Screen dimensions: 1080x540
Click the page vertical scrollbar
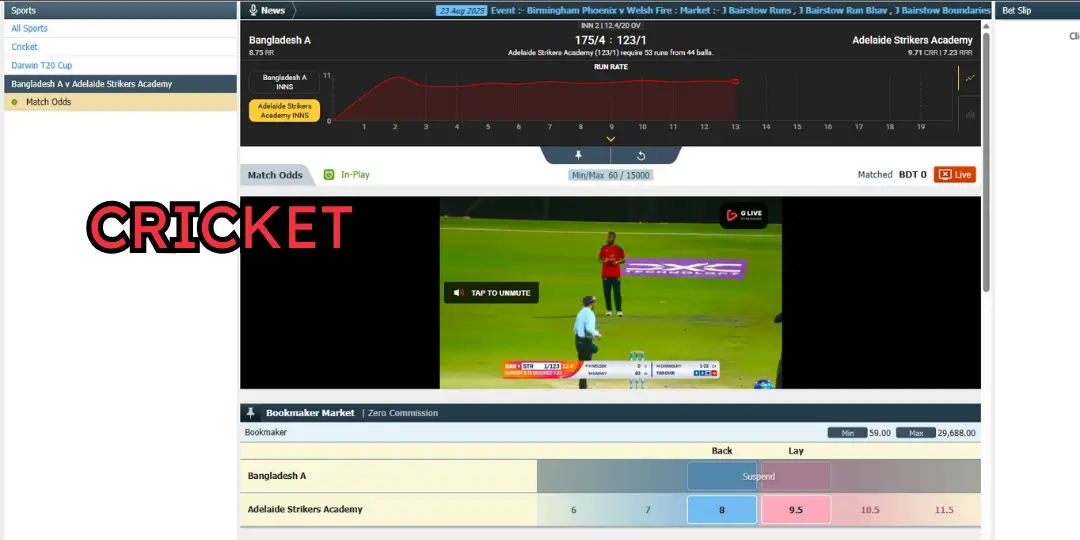[x=986, y=162]
